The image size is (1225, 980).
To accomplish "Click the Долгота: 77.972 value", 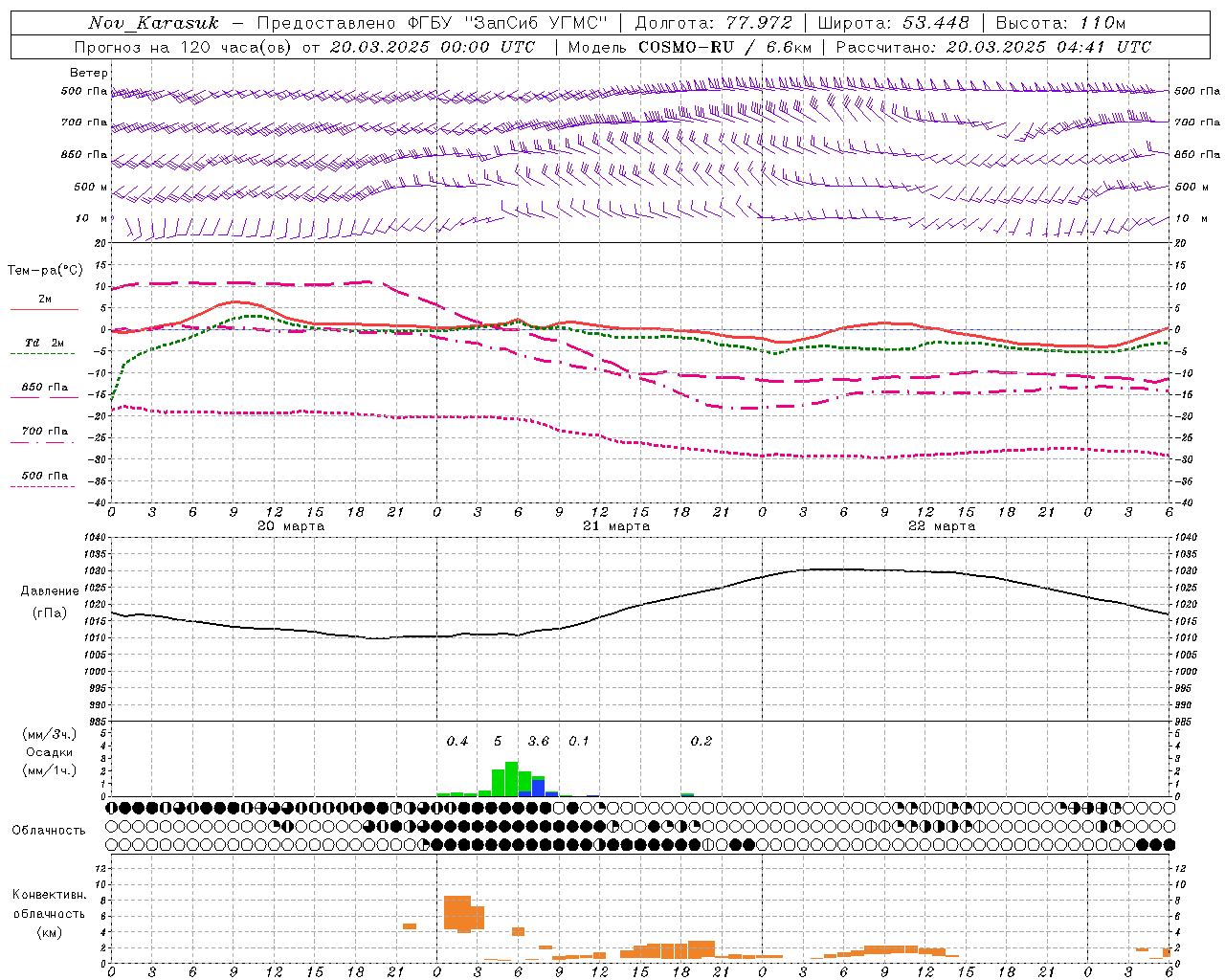I will 714,23.
